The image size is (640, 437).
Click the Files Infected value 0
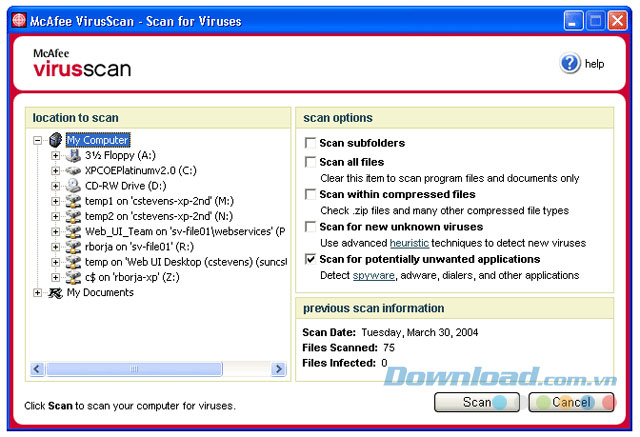click(384, 363)
